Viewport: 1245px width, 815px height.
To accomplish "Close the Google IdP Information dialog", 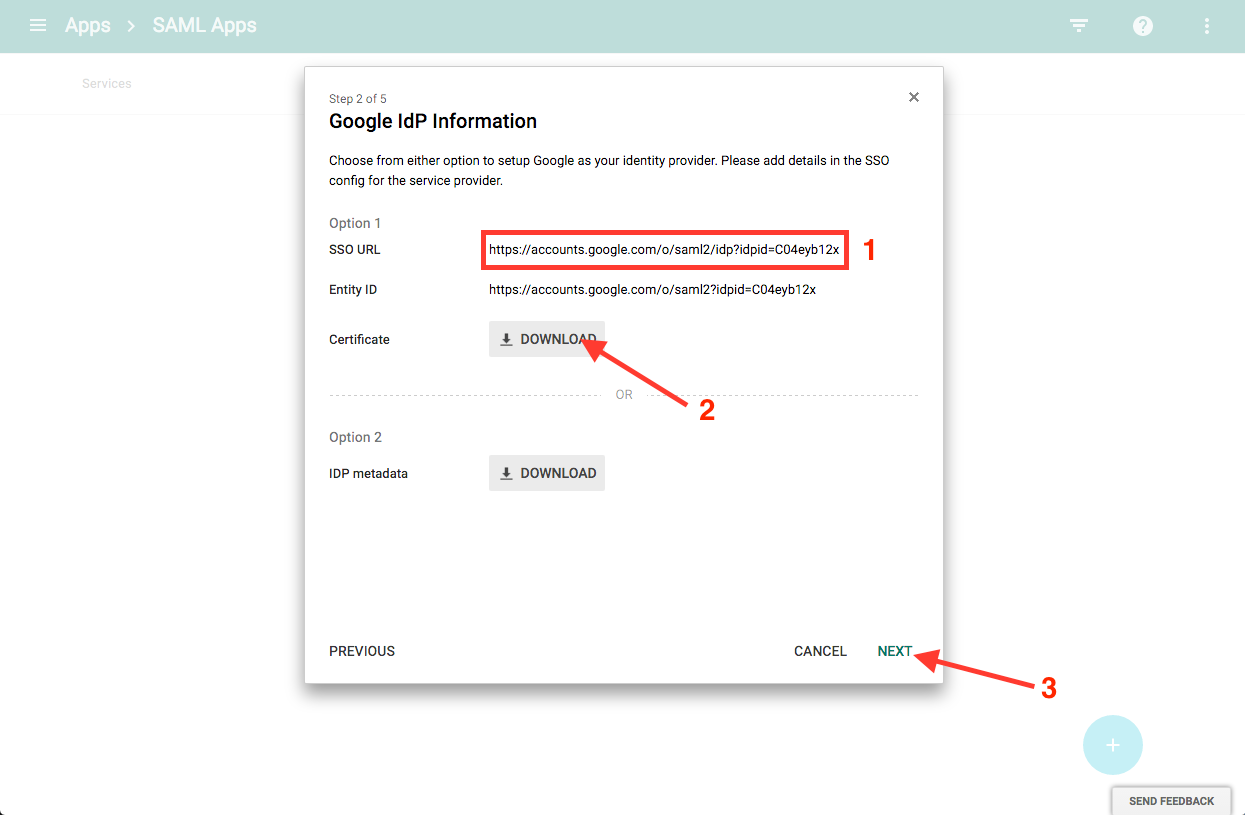I will (x=913, y=97).
